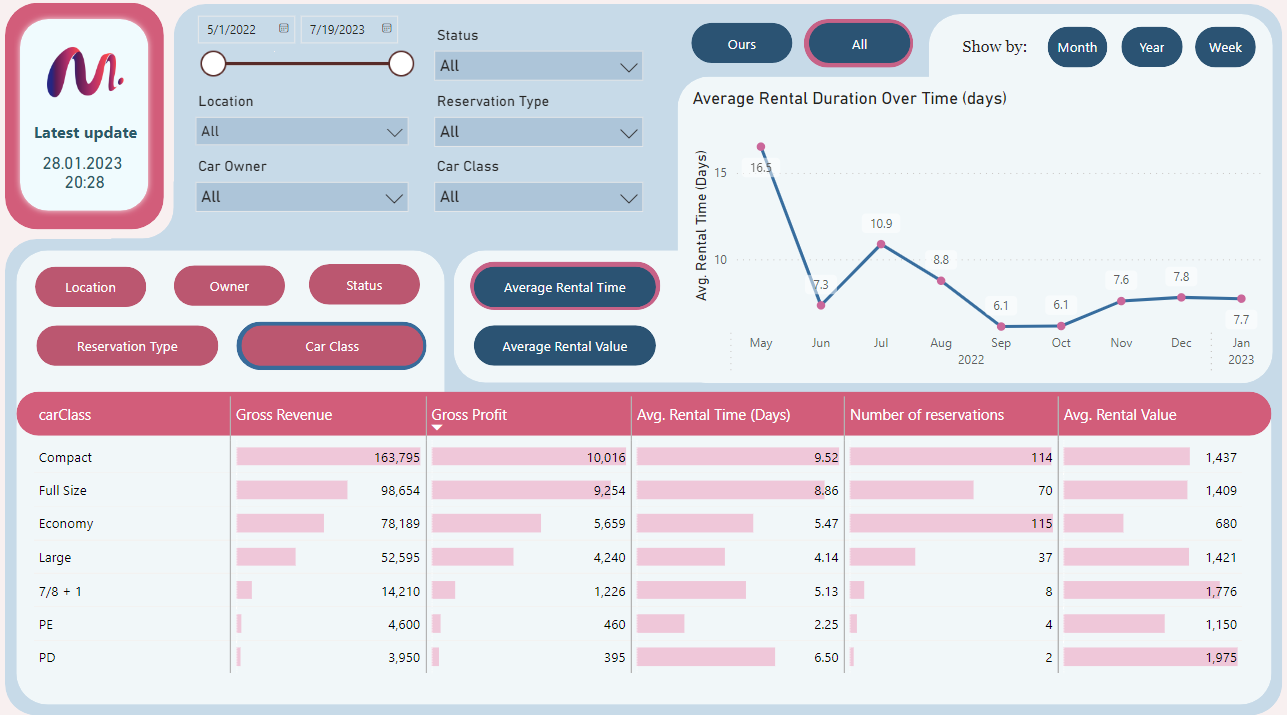1287x715 pixels.
Task: Select the Compact row in the table
Action: click(x=66, y=457)
